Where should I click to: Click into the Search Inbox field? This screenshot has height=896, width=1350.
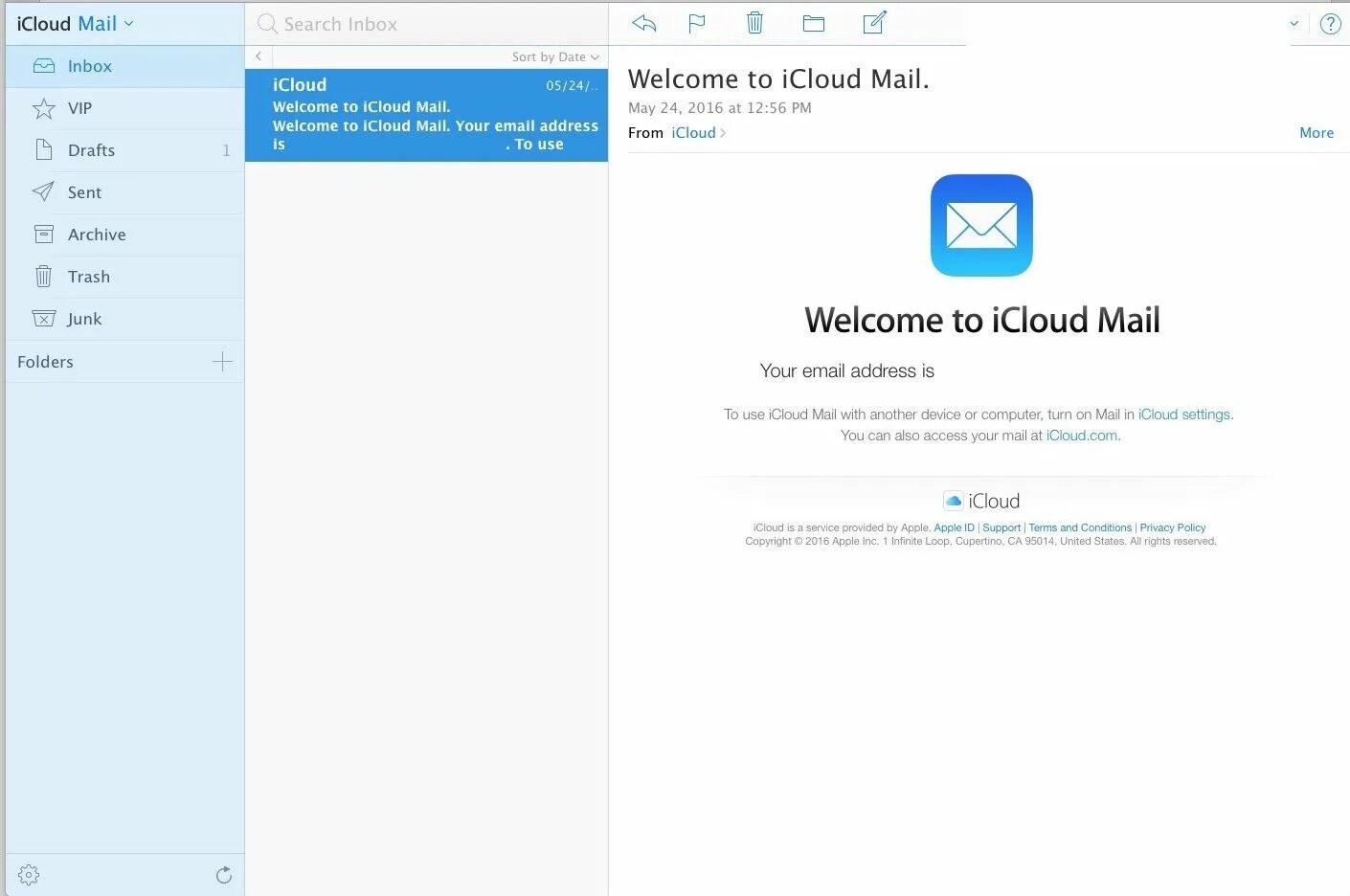click(x=426, y=24)
